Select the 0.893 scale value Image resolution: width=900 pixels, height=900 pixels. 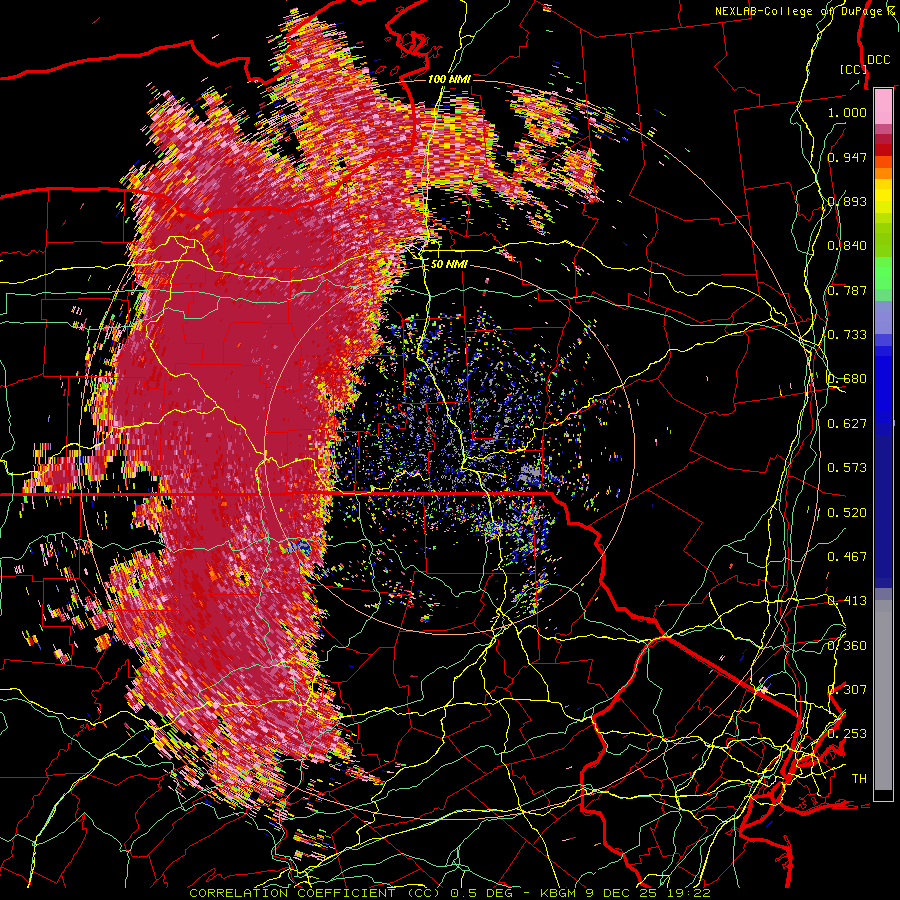click(x=847, y=201)
